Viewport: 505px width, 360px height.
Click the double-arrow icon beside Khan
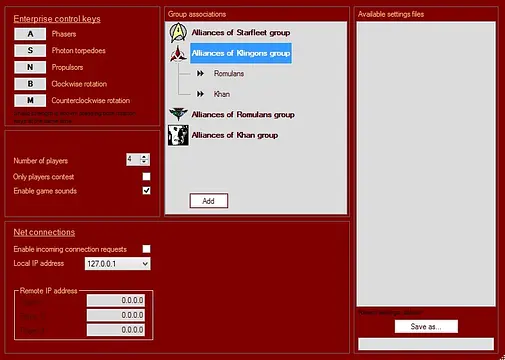pyautogui.click(x=200, y=94)
